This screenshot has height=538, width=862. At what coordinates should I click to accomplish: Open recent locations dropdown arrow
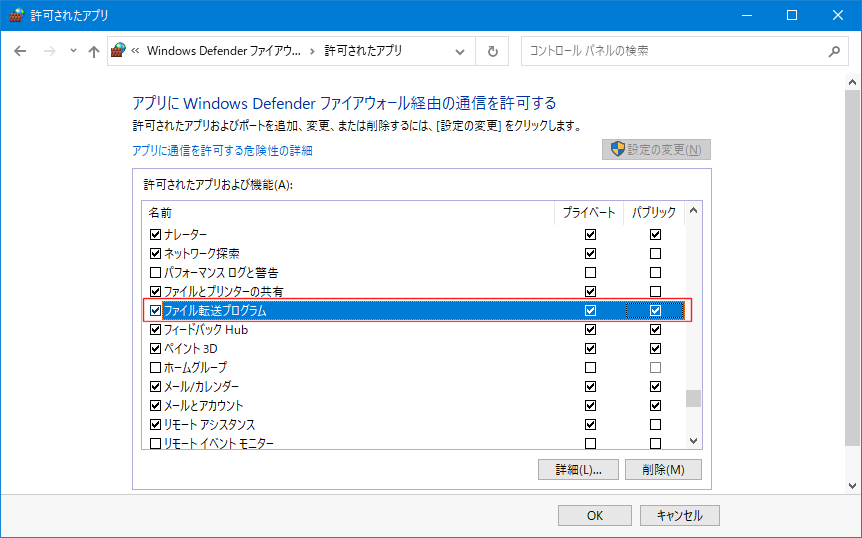pos(73,51)
